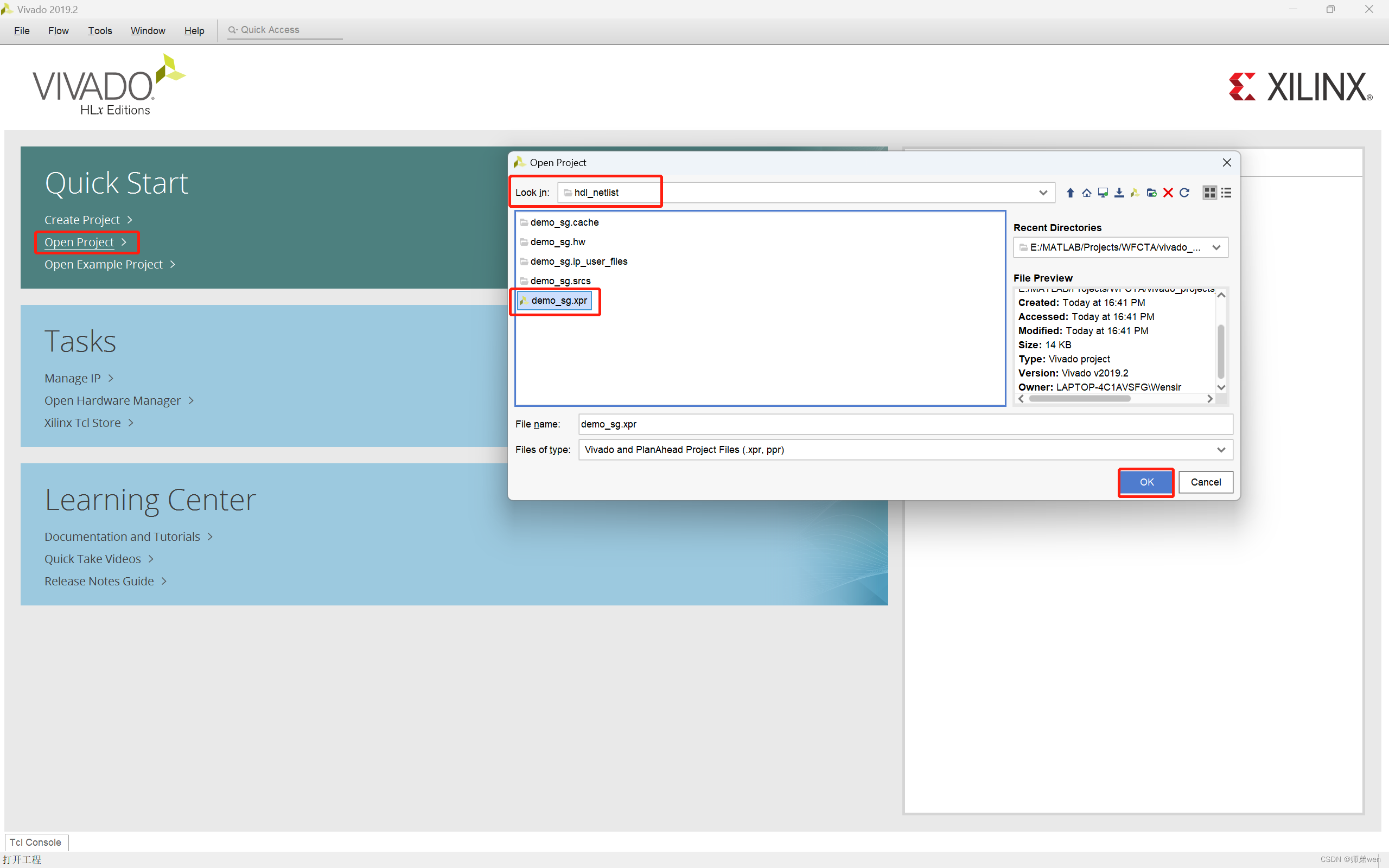Click the File name input field

pos(904,424)
